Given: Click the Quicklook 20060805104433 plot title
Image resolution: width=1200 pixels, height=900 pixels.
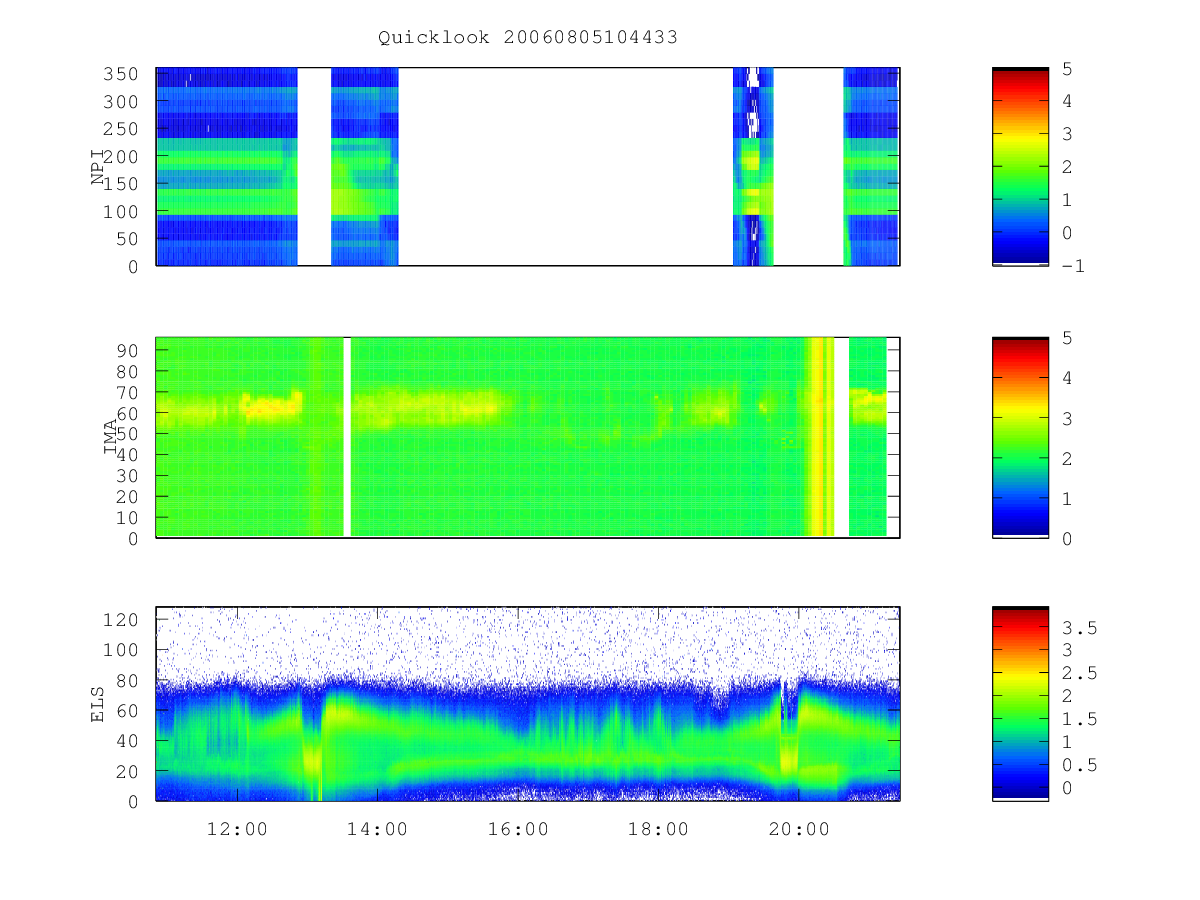Looking at the screenshot, I should (528, 38).
